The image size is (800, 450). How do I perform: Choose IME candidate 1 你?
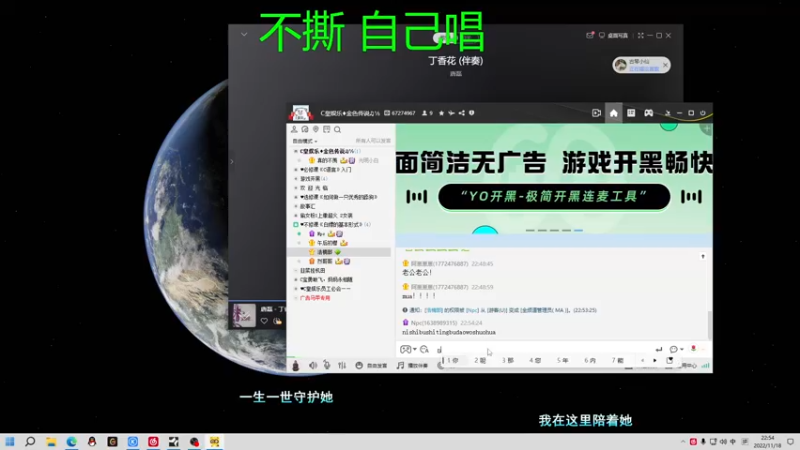coord(453,360)
